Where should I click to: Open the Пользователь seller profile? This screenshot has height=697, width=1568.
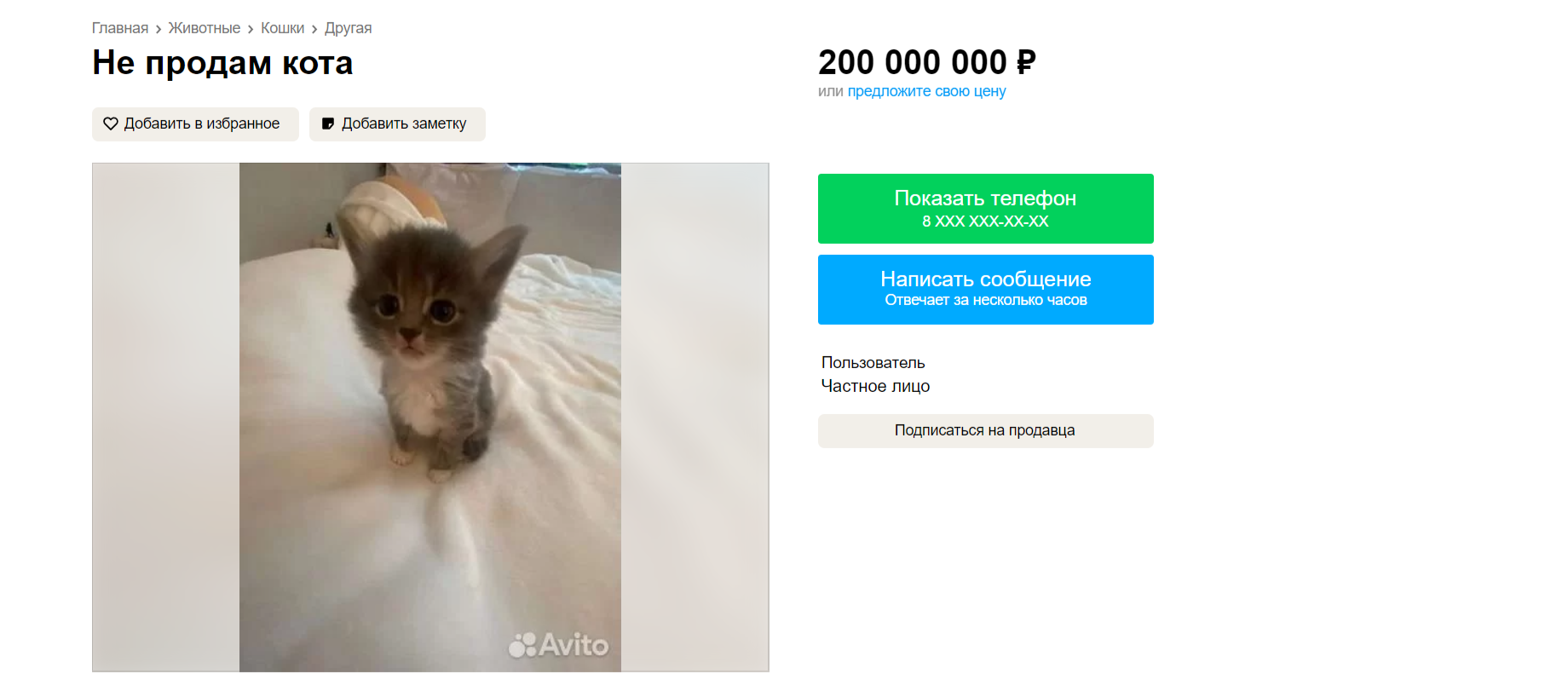[873, 363]
